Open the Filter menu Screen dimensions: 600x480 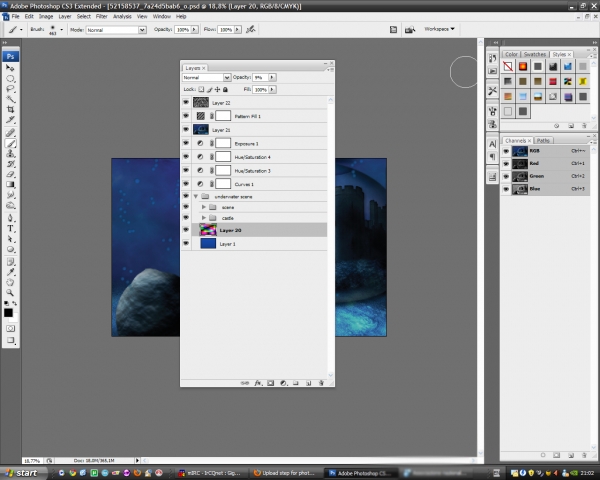coord(101,16)
